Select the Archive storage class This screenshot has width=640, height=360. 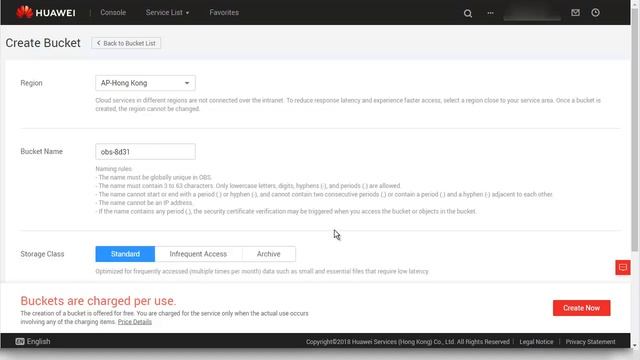pos(269,254)
